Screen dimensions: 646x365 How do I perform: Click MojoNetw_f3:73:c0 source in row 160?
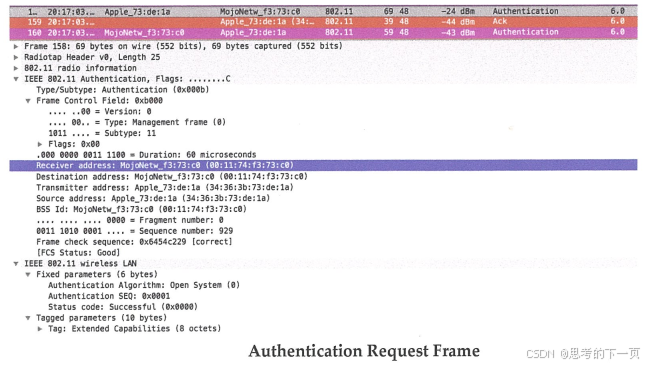[144, 33]
